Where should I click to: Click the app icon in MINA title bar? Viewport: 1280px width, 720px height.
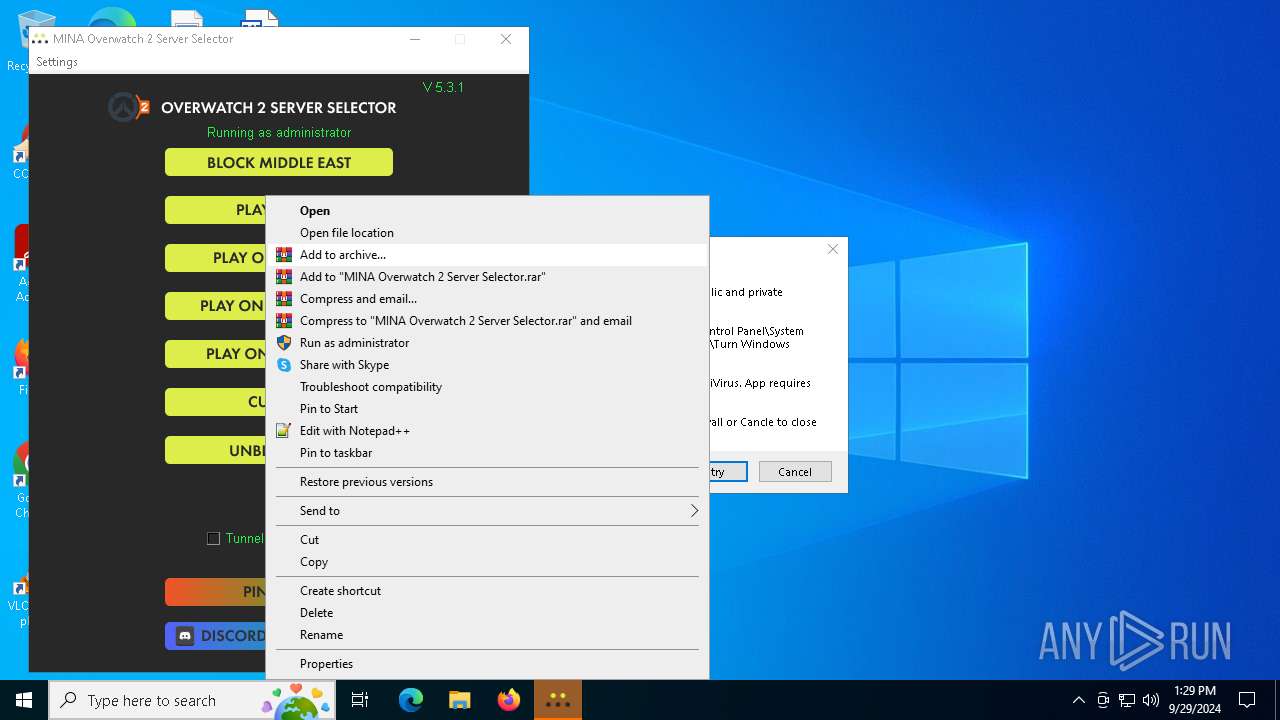tap(40, 39)
